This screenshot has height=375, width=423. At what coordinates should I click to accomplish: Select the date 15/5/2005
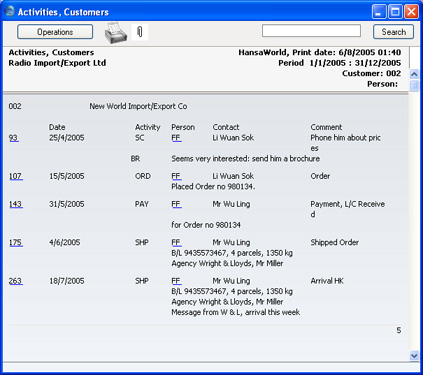[x=66, y=176]
